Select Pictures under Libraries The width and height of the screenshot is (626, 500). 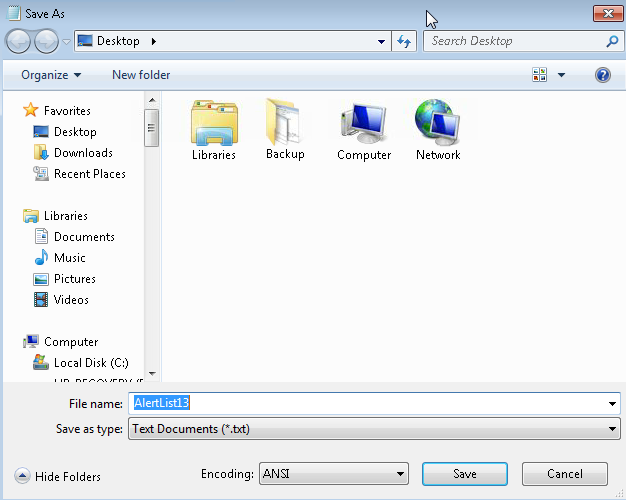point(75,279)
